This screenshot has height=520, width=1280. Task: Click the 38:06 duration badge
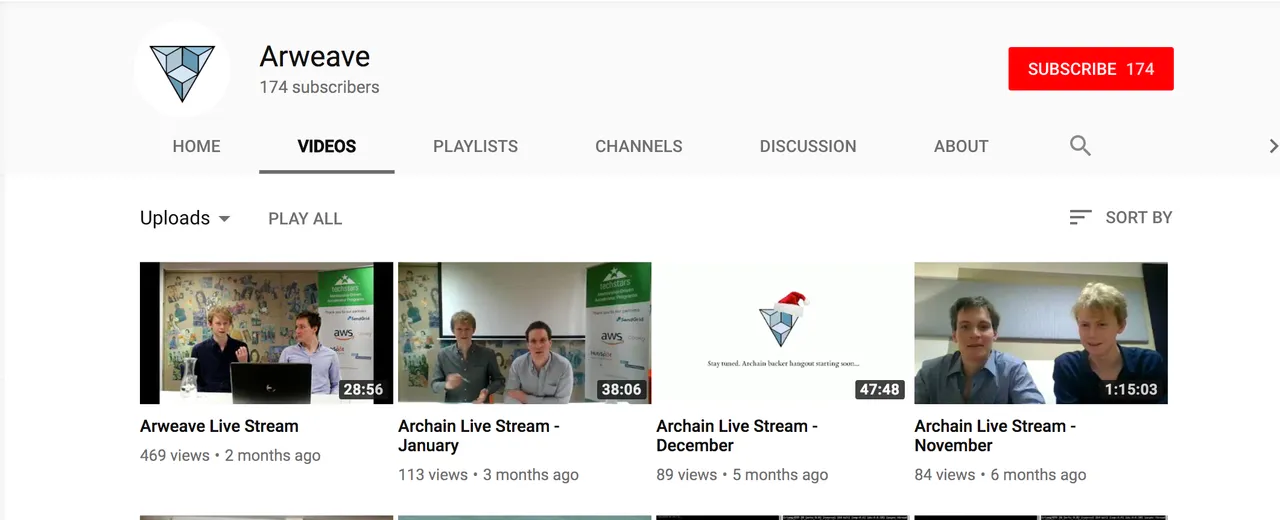(x=621, y=389)
